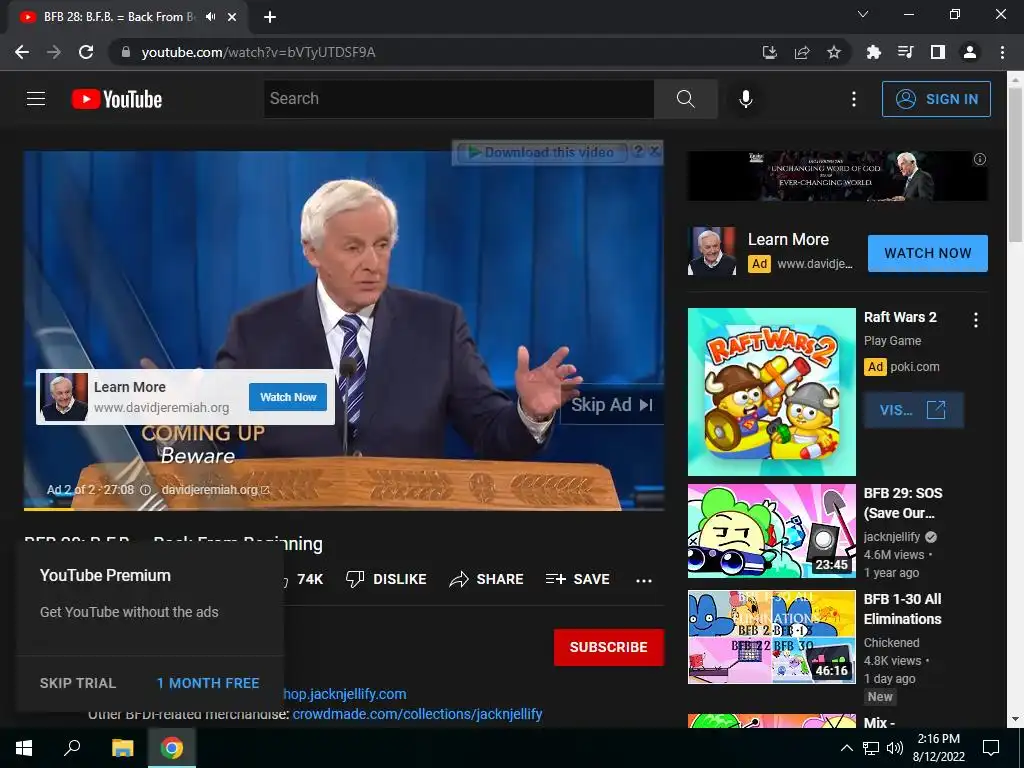This screenshot has height=768, width=1024.
Task: Click BFB 1-30 All Eliminations title
Action: coord(903,609)
